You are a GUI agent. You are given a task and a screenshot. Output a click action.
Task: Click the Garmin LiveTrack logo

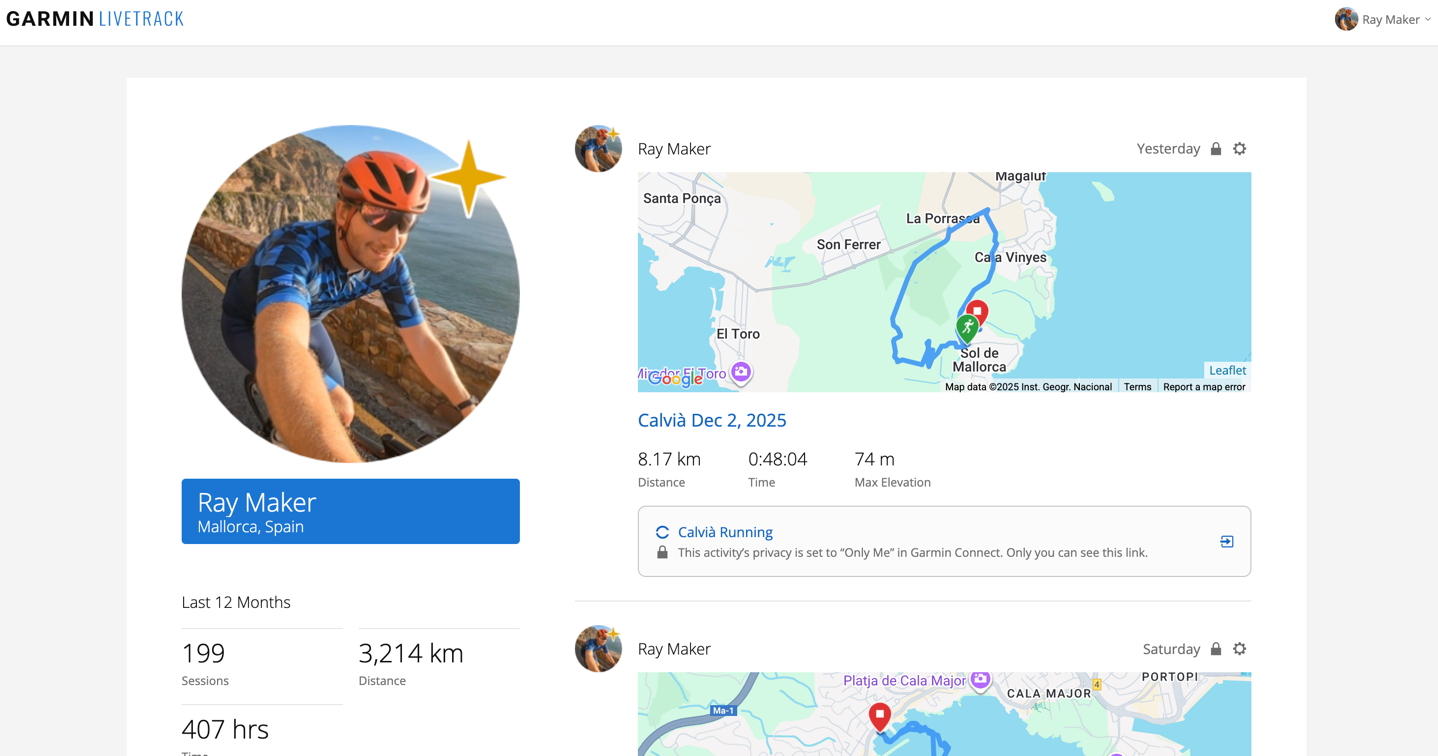pos(95,19)
